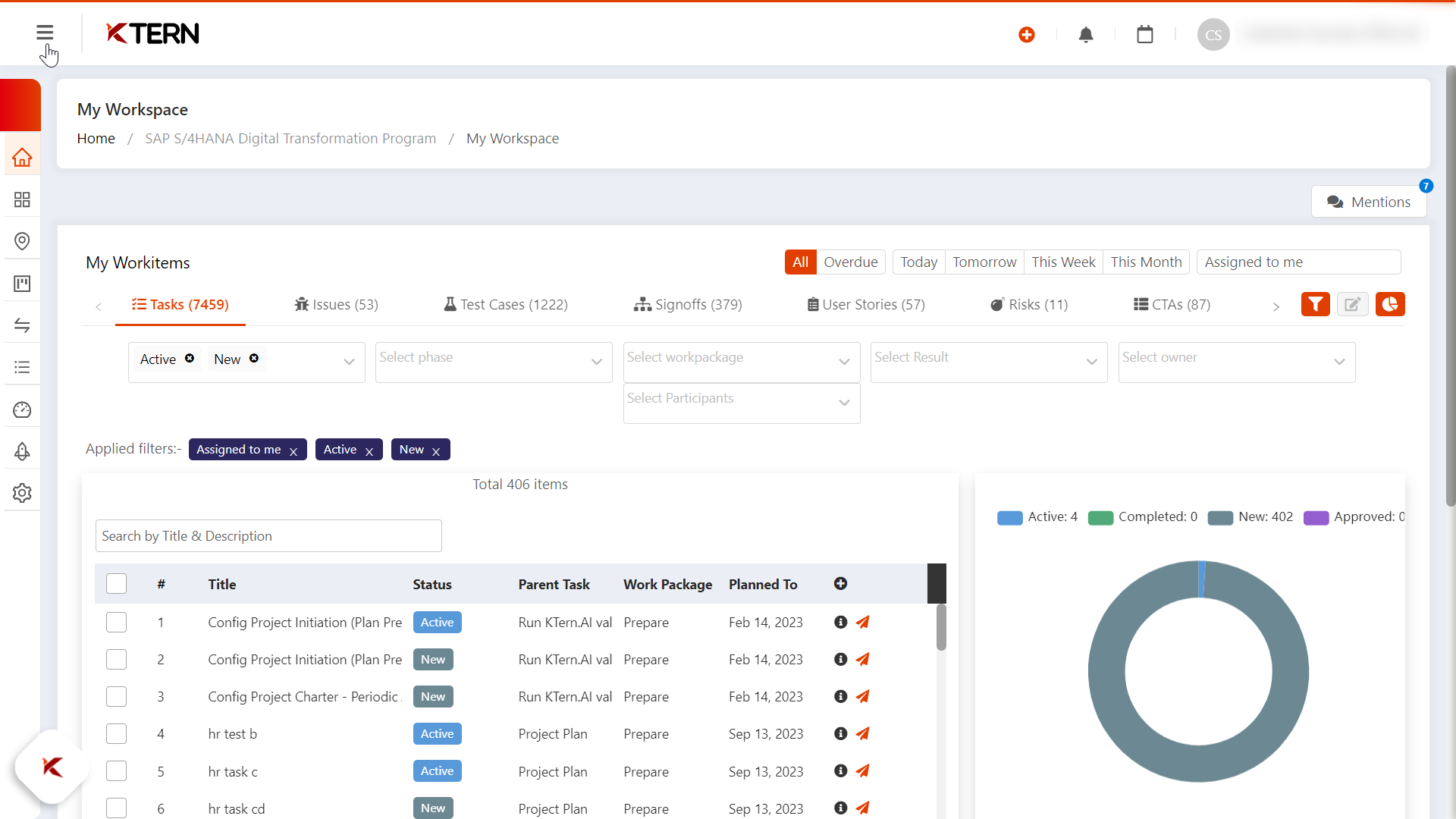Toggle the pie chart view button
Viewport: 1456px width, 819px height.
[1390, 304]
